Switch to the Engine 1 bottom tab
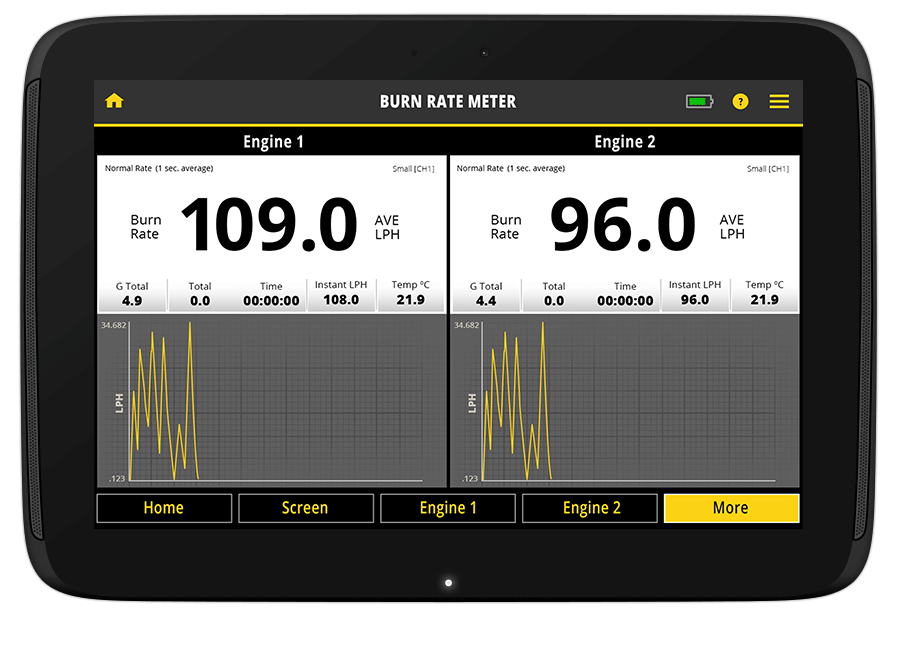900x647 pixels. tap(448, 508)
